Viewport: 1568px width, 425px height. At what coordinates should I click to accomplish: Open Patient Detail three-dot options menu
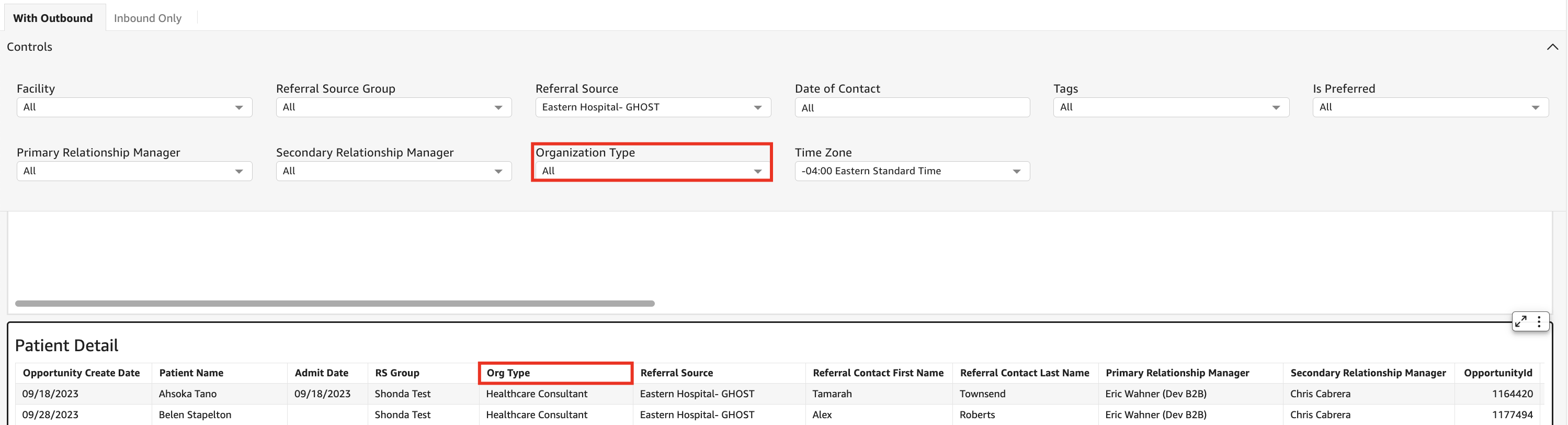coord(1539,321)
